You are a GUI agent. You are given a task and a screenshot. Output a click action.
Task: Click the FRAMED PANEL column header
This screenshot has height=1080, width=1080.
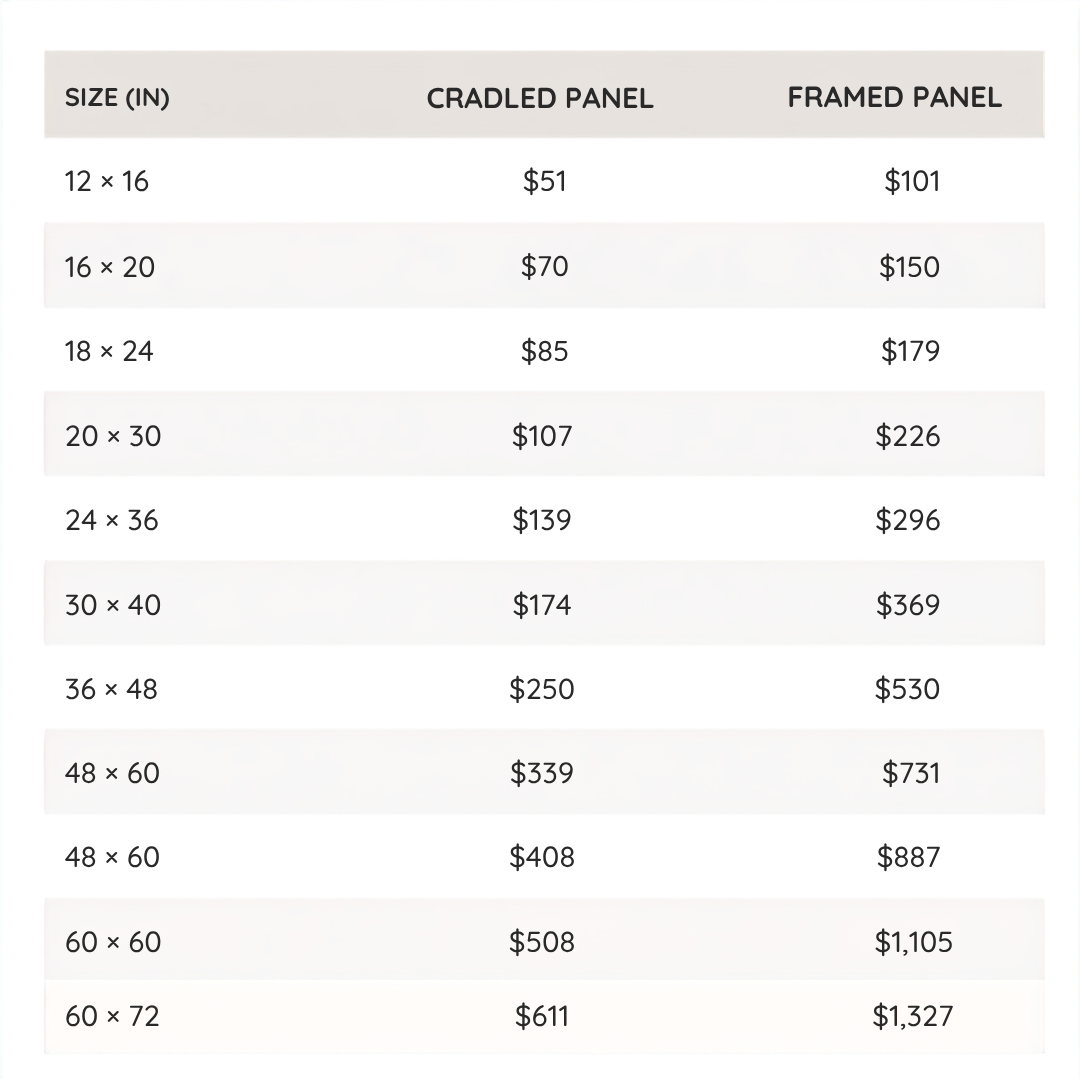[x=894, y=98]
